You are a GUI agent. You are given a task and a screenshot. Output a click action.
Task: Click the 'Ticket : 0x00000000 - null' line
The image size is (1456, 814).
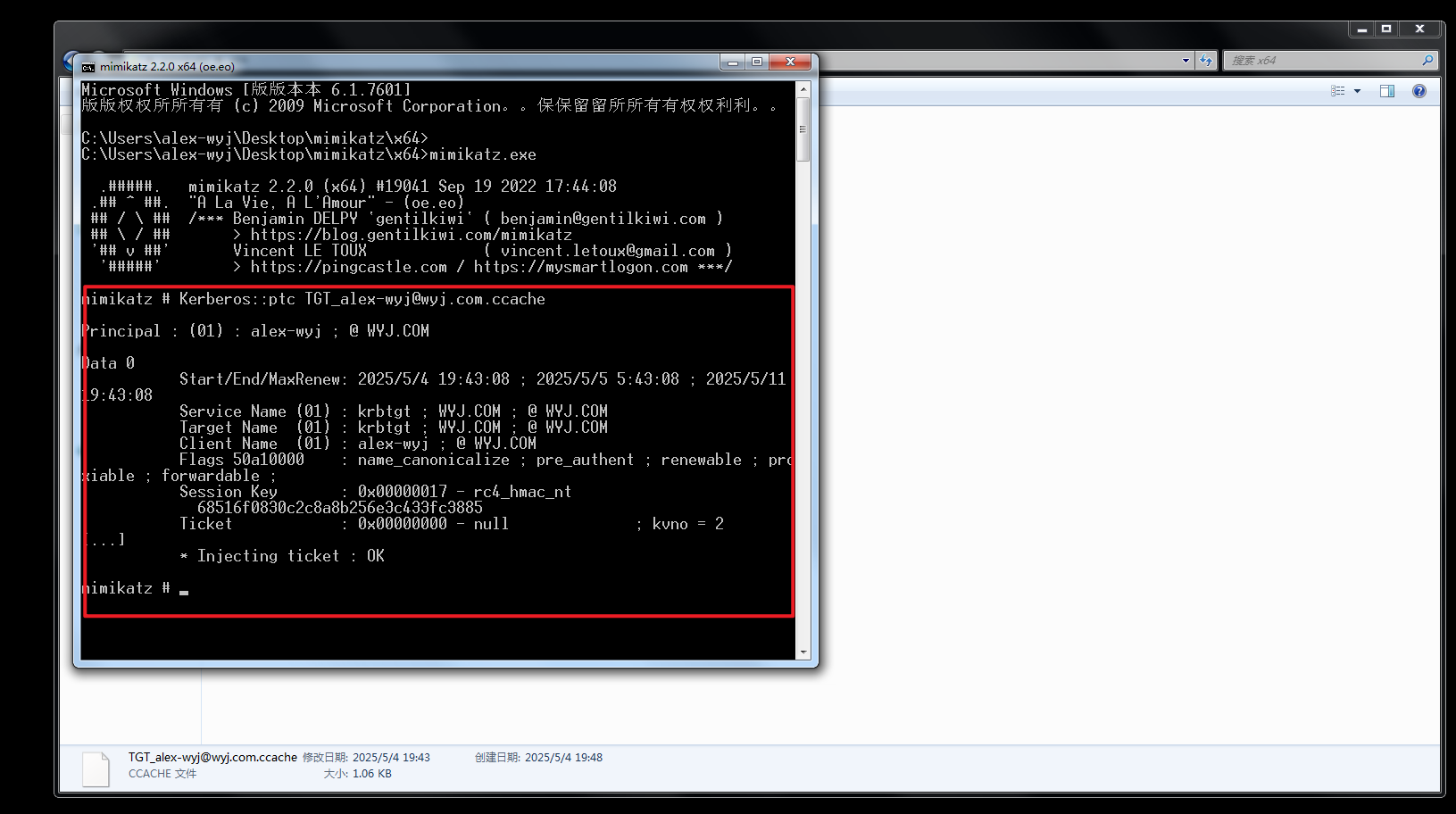pyautogui.click(x=344, y=524)
